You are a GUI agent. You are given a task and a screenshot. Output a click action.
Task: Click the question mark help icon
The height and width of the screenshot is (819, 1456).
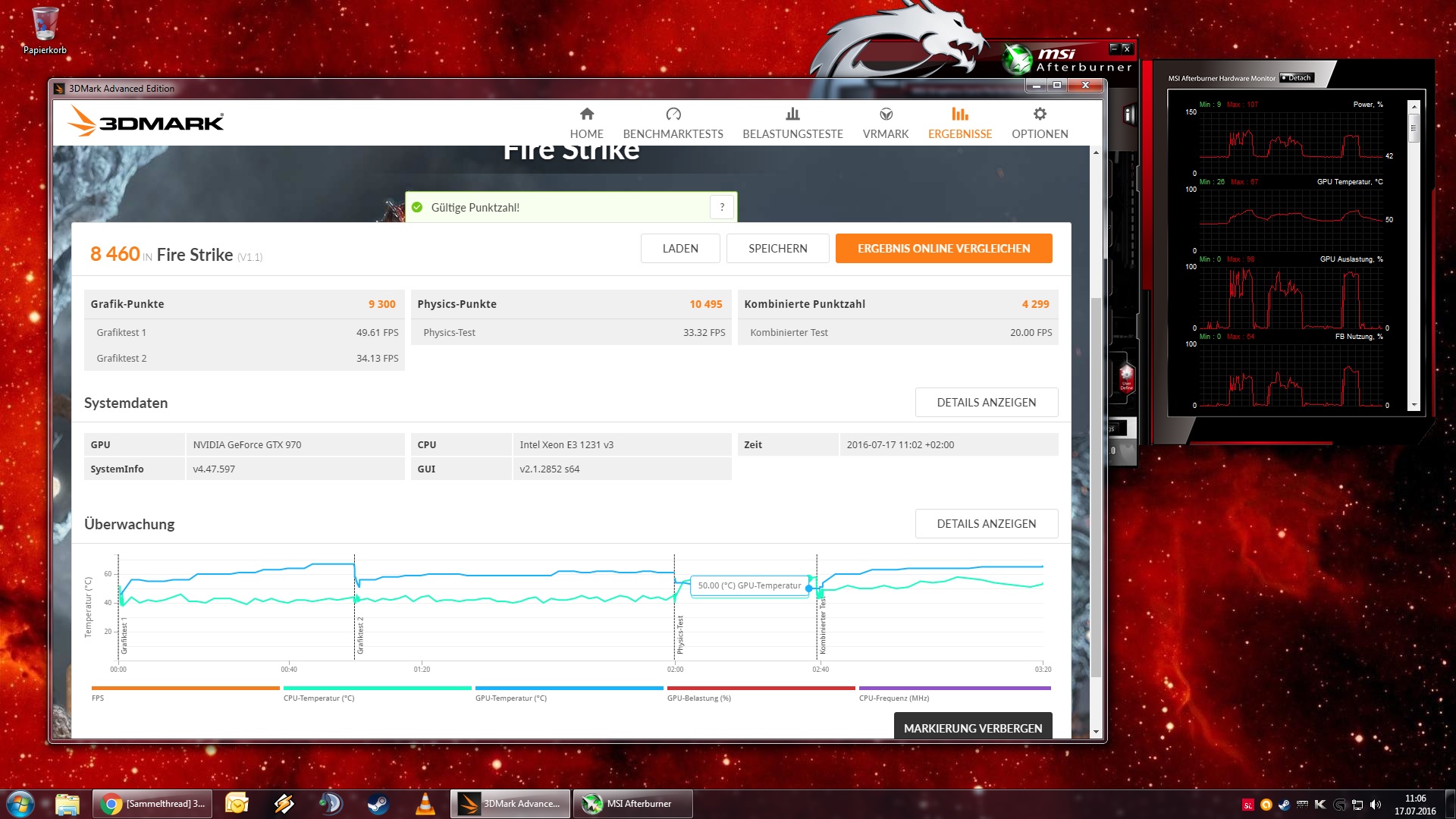point(722,207)
